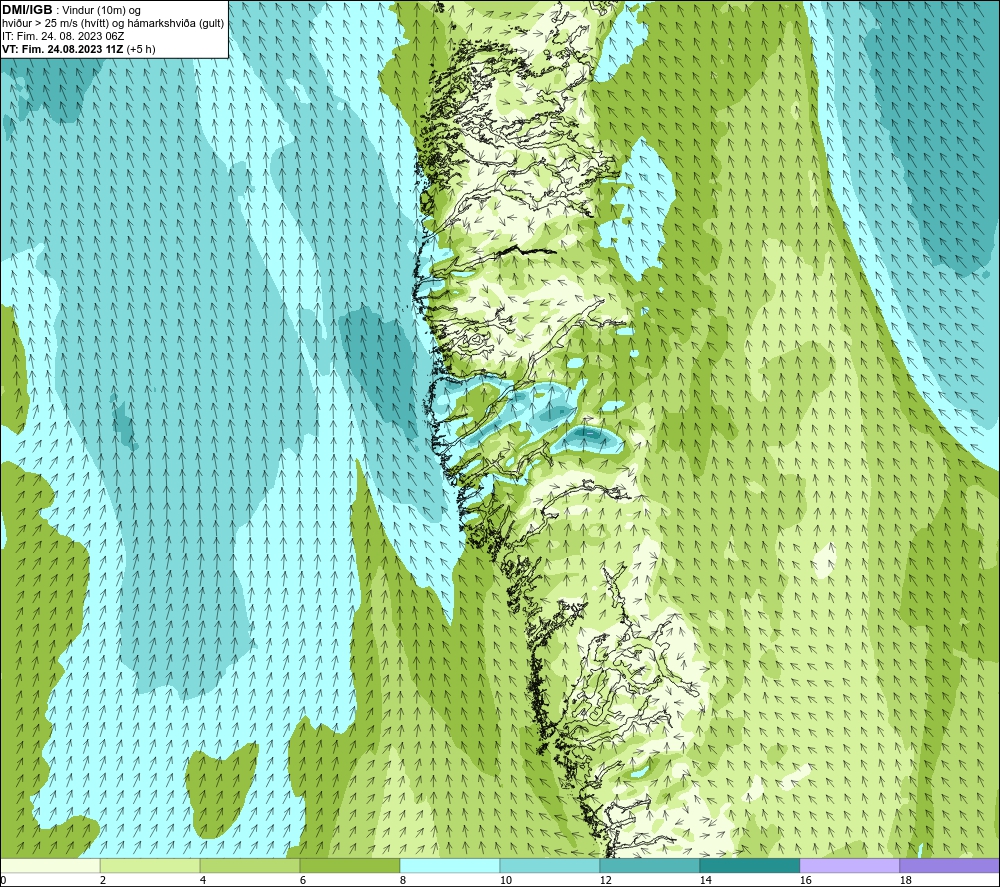Click the scale label '6'

(303, 881)
